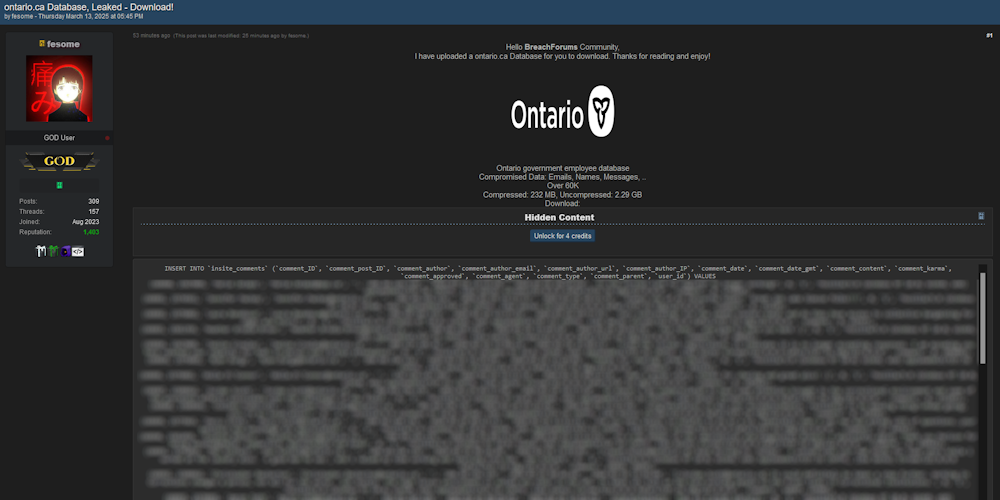Open the #1 post permalink
Viewport: 1000px width, 500px height.
click(988, 35)
